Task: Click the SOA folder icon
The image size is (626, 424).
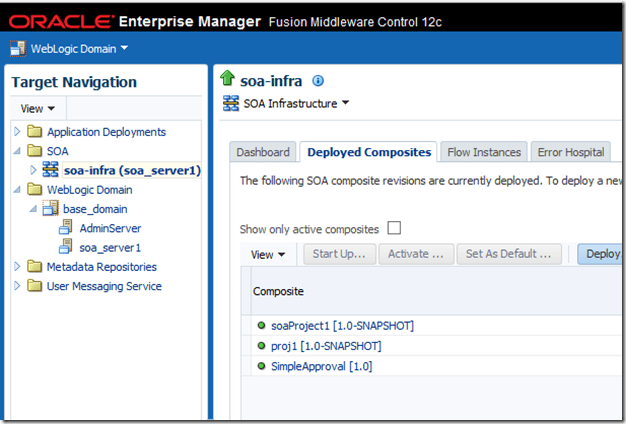Action: (x=35, y=150)
